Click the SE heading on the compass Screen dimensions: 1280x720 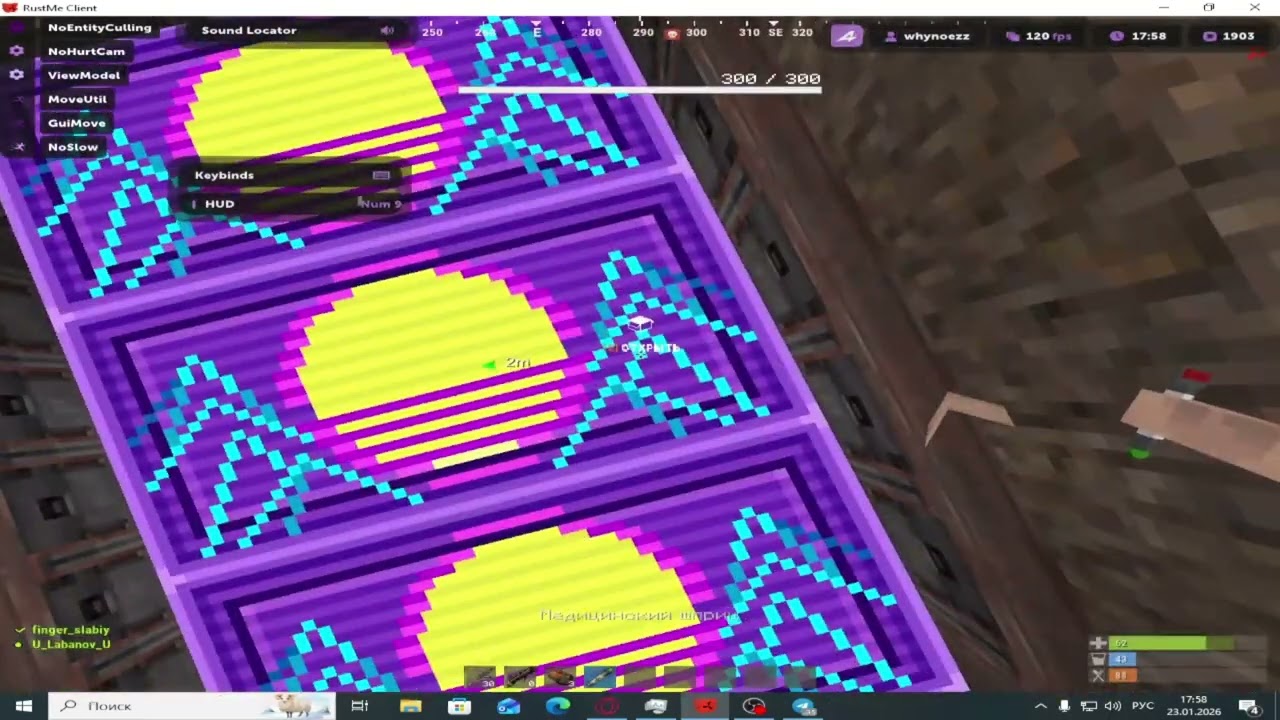[776, 32]
